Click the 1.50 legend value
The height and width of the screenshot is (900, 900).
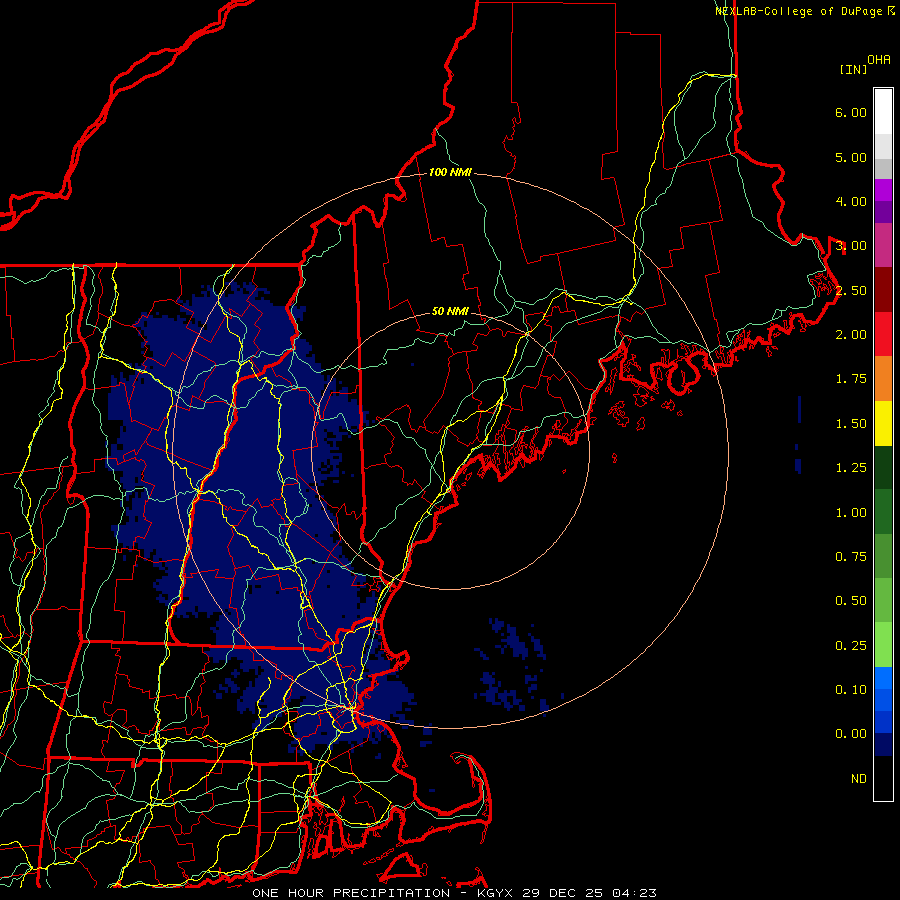[851, 424]
